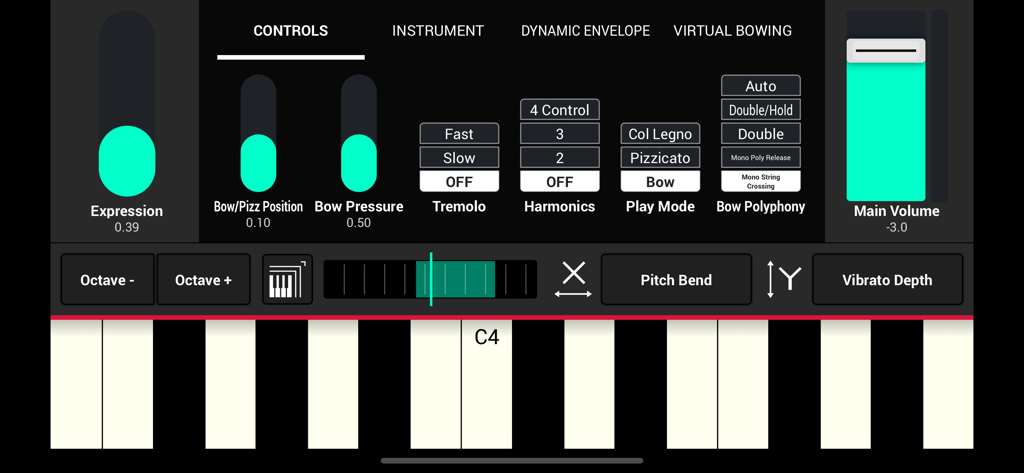1024x473 pixels.
Task: Select Harmonics option 2
Action: pos(560,157)
